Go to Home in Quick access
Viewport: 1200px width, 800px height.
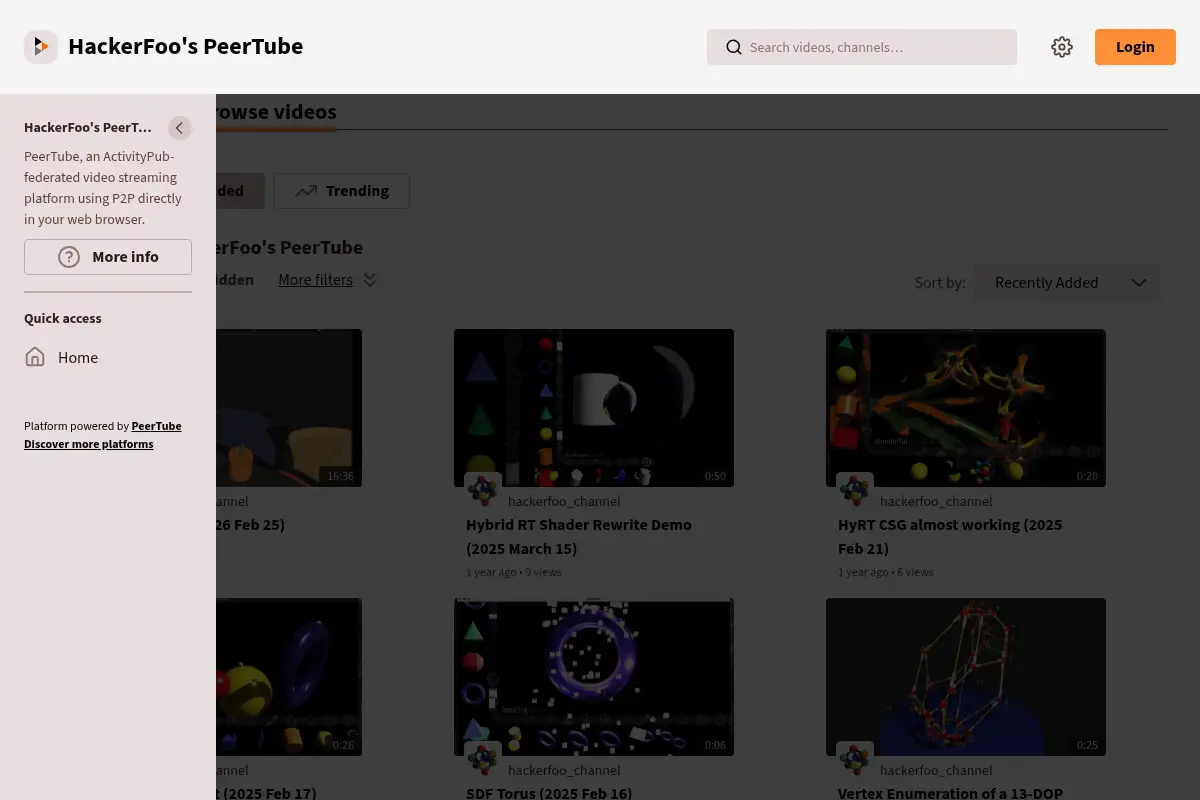(108, 357)
